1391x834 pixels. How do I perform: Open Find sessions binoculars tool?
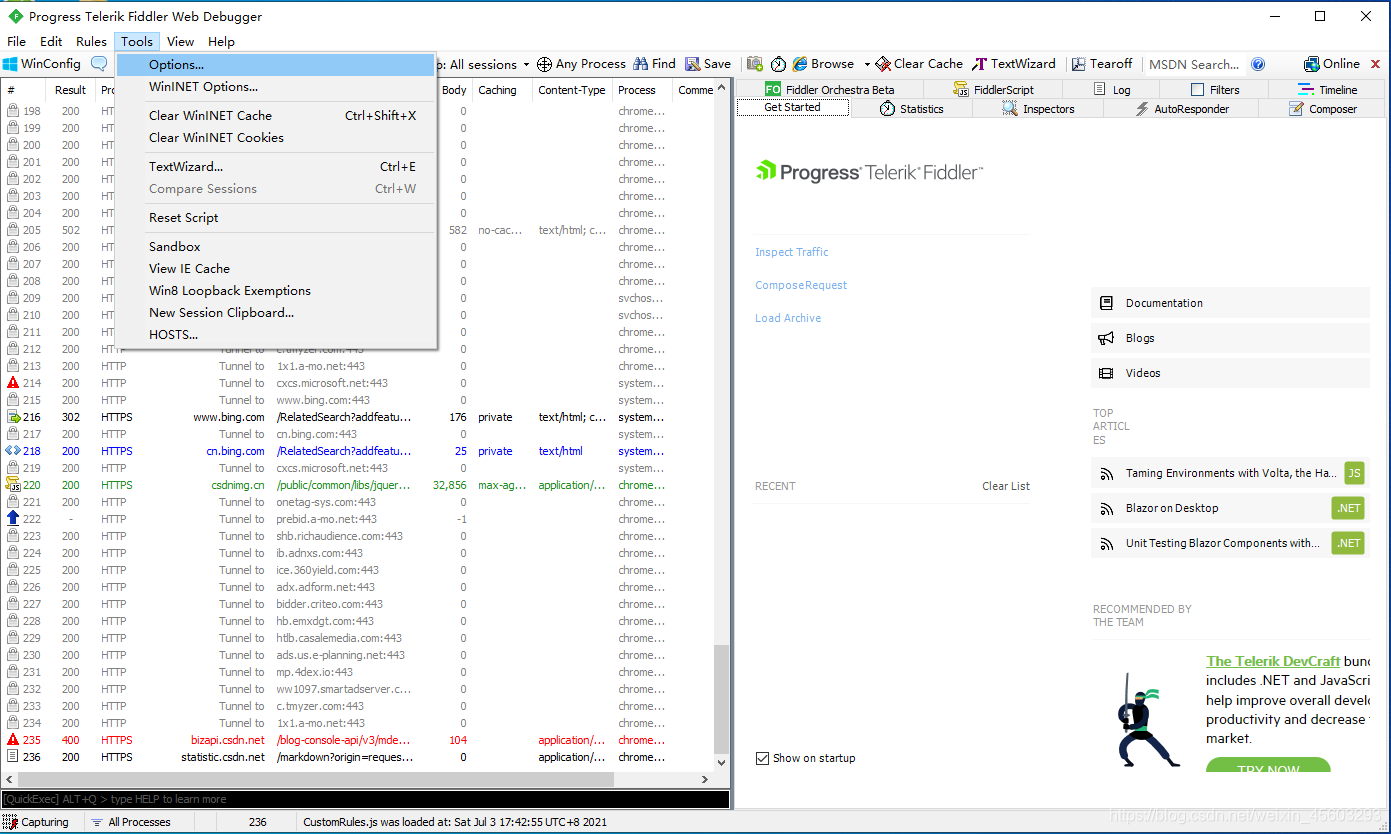tap(654, 64)
